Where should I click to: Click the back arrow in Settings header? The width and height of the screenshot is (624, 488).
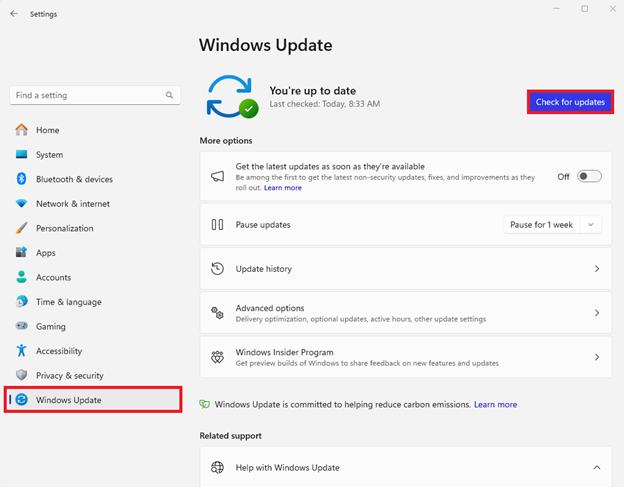tap(14, 14)
